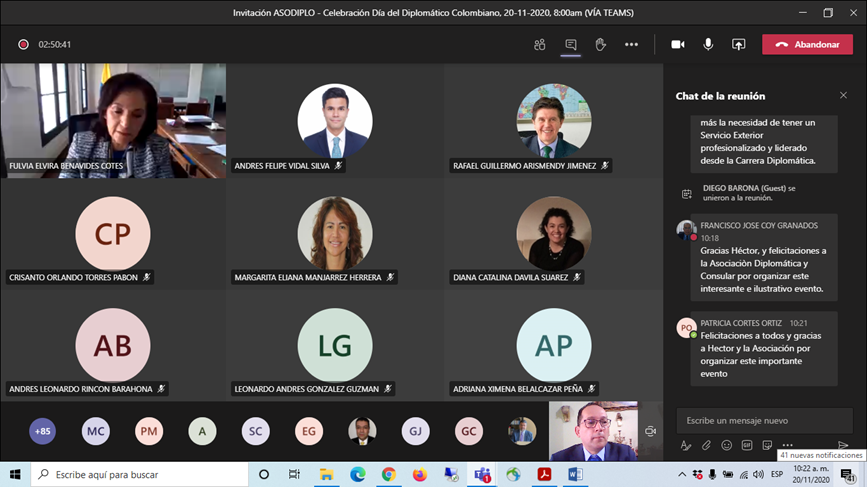
Task: Open the more actions ellipsis menu
Action: [631, 45]
